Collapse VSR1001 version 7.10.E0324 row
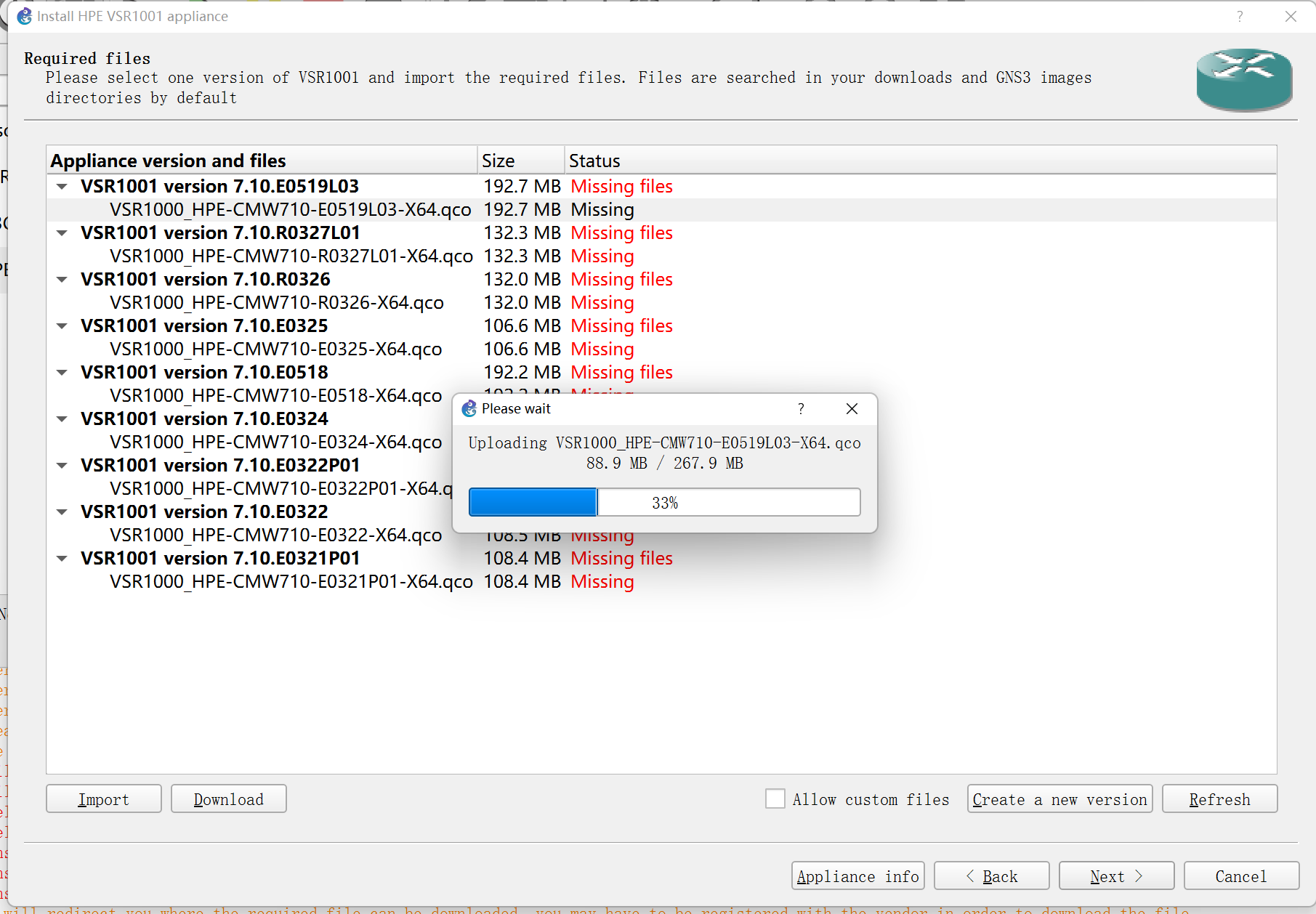The width and height of the screenshot is (1316, 914). point(62,419)
